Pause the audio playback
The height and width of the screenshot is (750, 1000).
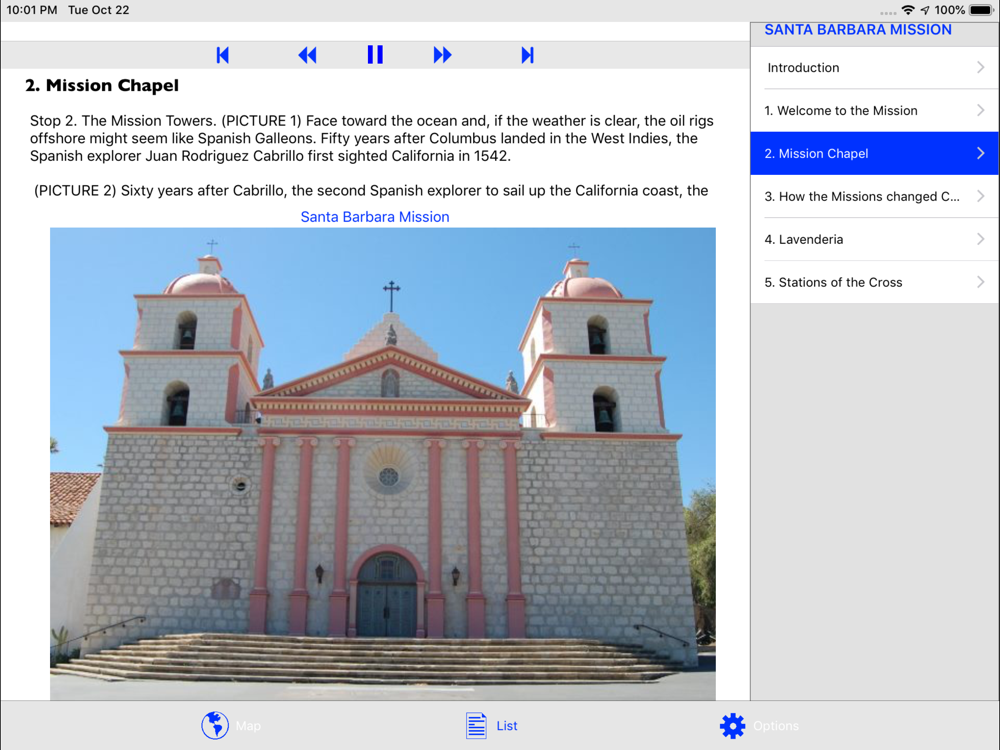pyautogui.click(x=375, y=55)
